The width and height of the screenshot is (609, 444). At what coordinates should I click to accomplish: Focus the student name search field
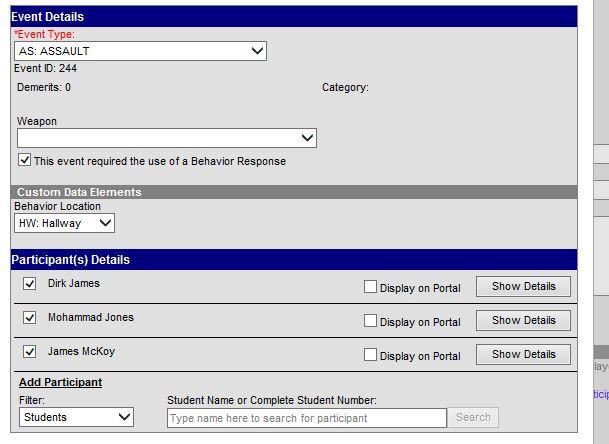click(307, 418)
